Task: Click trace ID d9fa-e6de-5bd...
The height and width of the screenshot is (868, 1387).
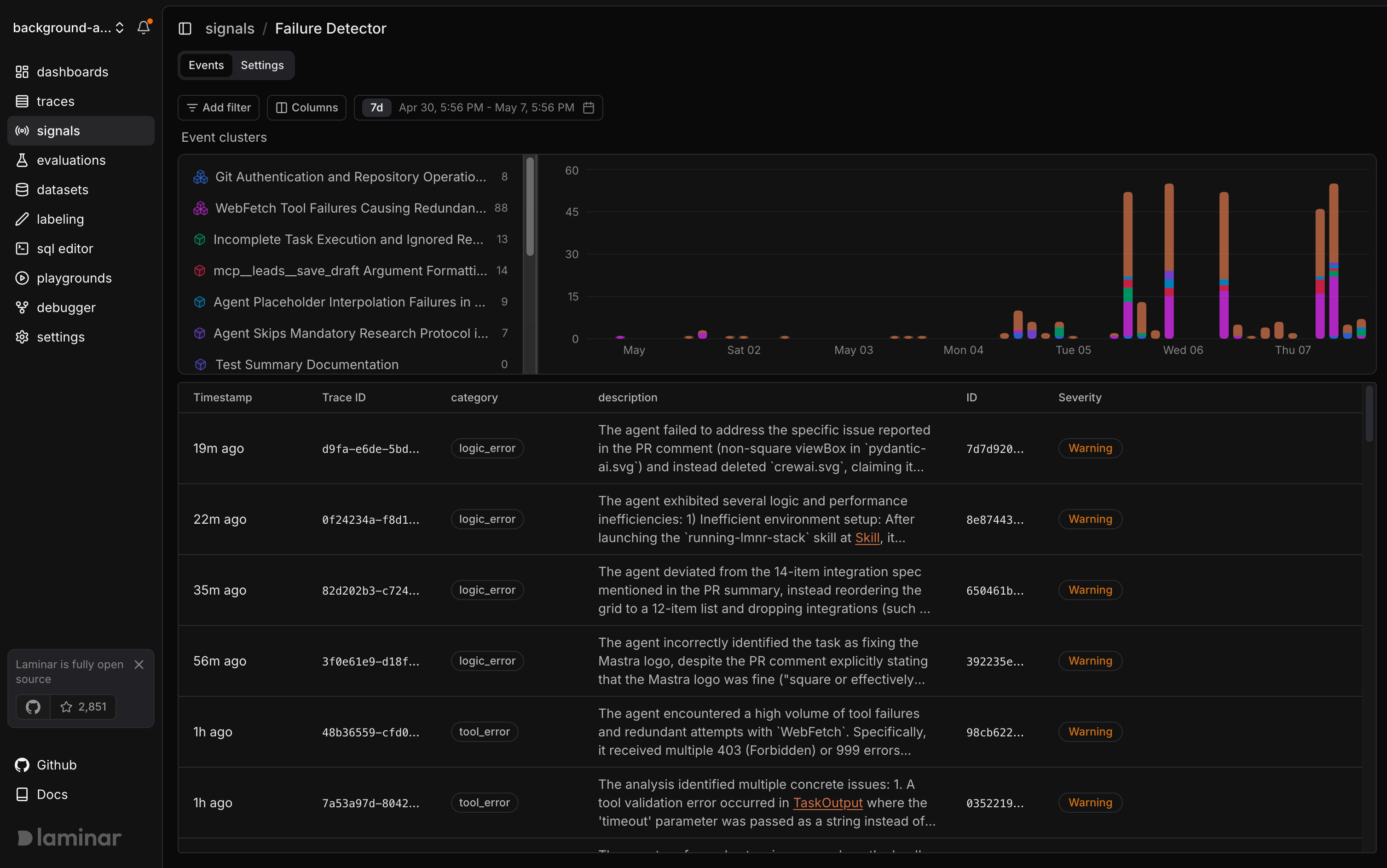Action: click(370, 448)
